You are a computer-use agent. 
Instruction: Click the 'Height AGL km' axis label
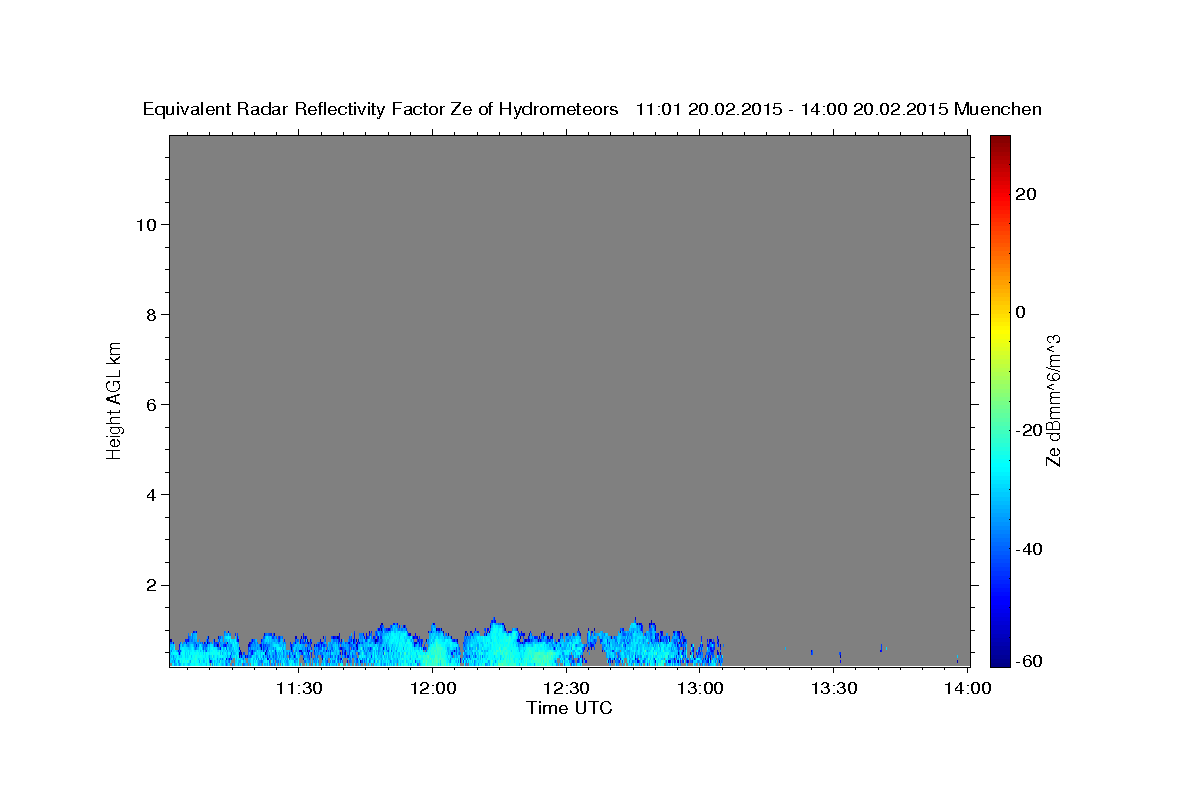(x=115, y=399)
